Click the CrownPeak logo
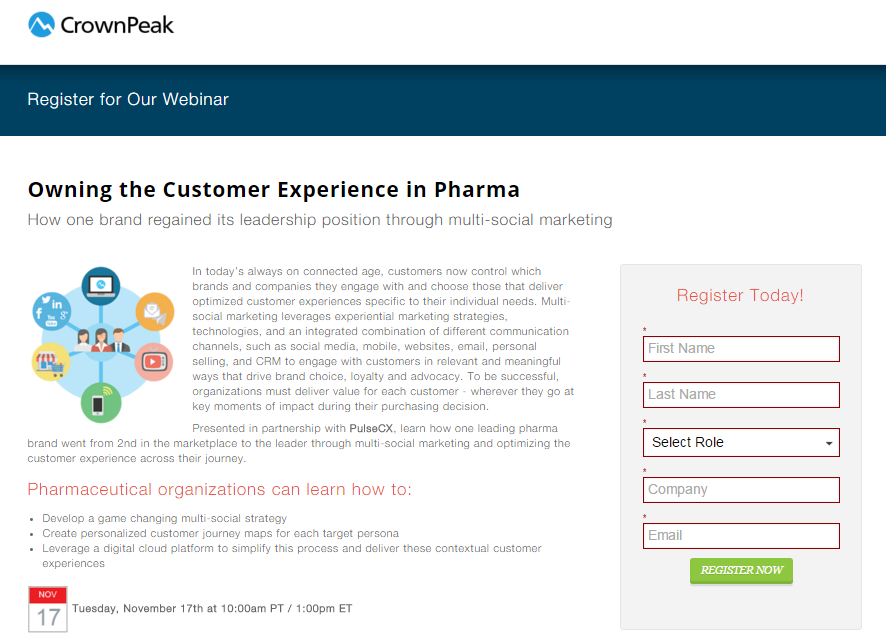Screen dimensions: 886x644 (x=100, y=24)
